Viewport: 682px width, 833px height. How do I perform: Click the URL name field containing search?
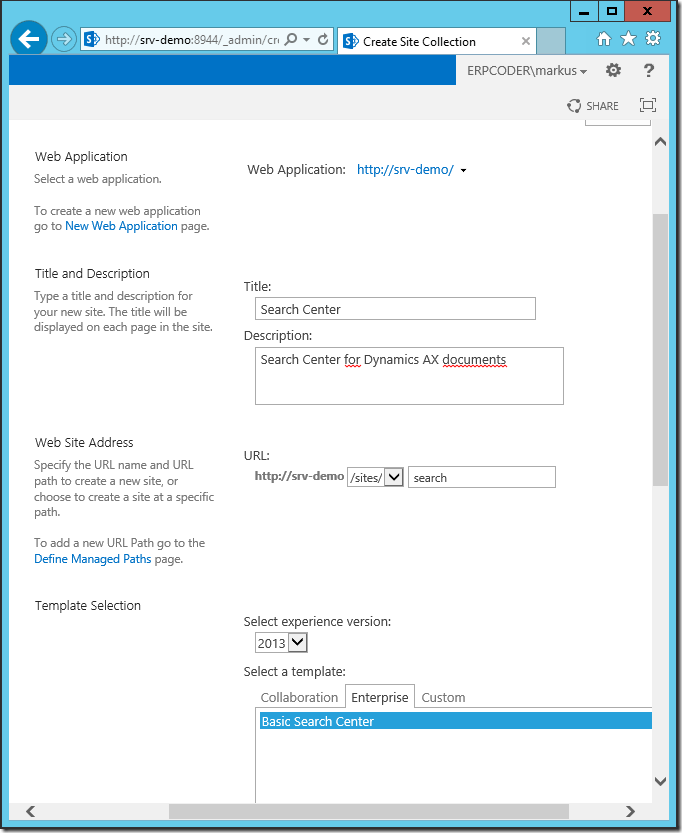point(482,477)
